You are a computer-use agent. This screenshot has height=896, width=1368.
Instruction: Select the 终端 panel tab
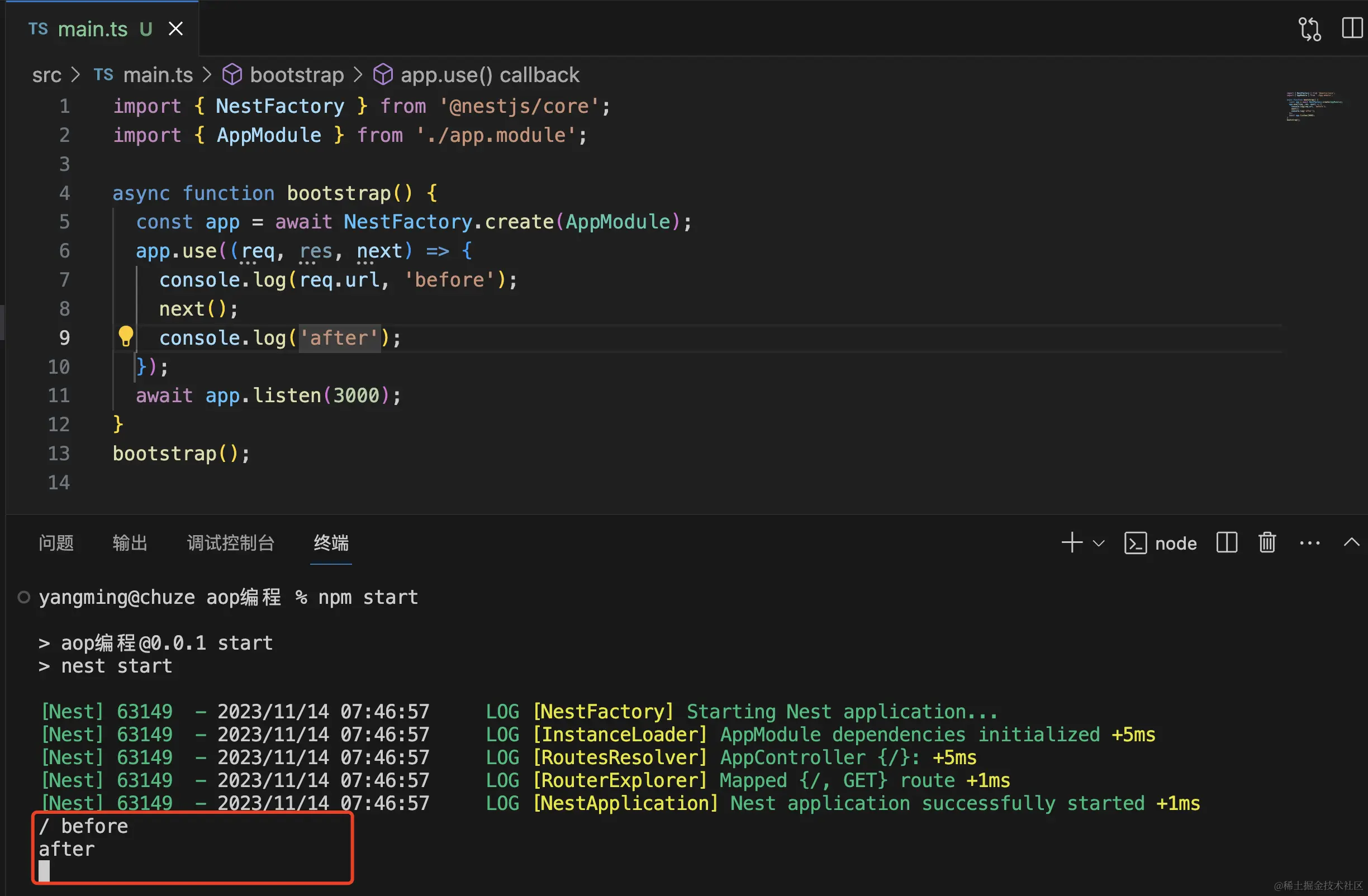[331, 542]
